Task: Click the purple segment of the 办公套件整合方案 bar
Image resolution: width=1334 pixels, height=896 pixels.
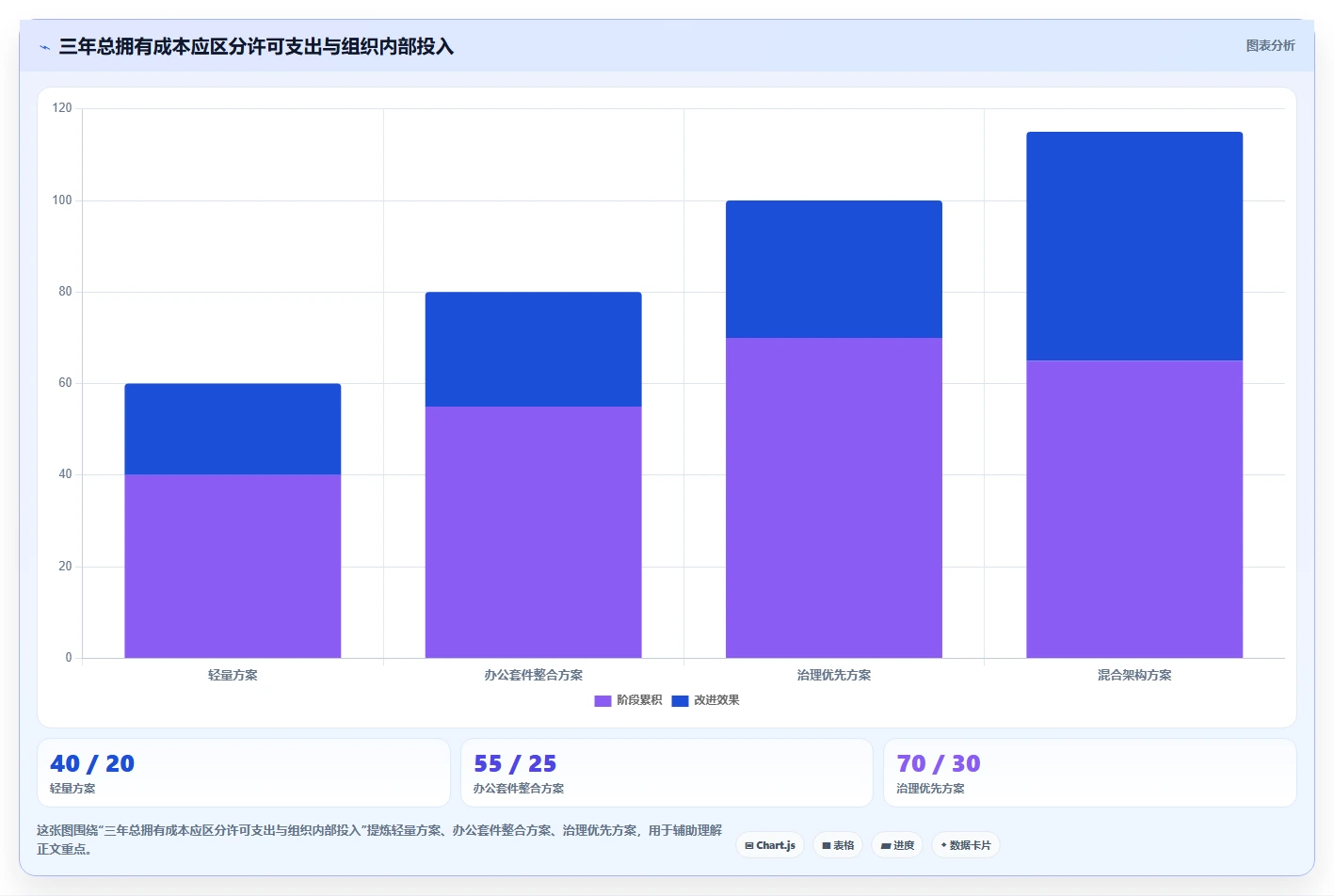Action: [533, 532]
